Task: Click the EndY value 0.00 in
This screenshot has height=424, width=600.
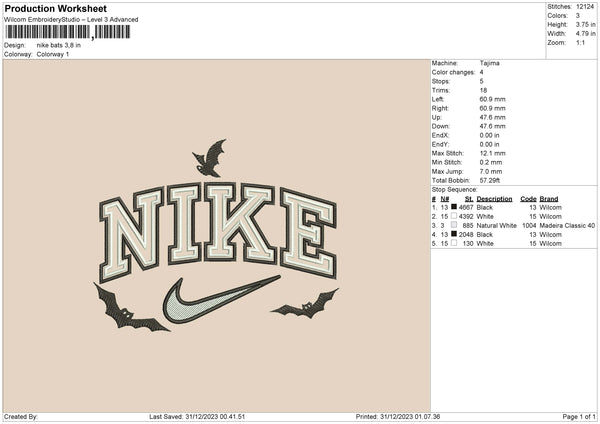Action: pyautogui.click(x=489, y=144)
